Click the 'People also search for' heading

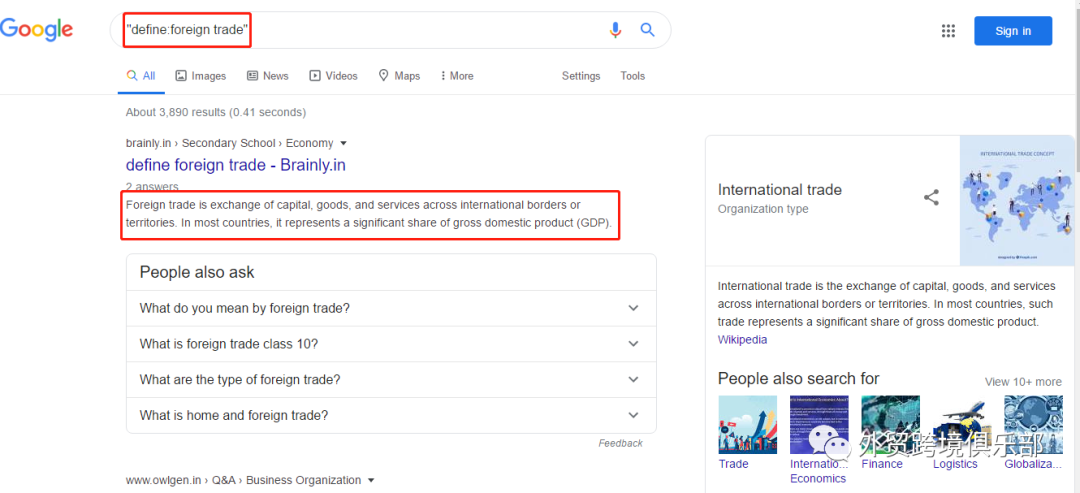click(798, 378)
